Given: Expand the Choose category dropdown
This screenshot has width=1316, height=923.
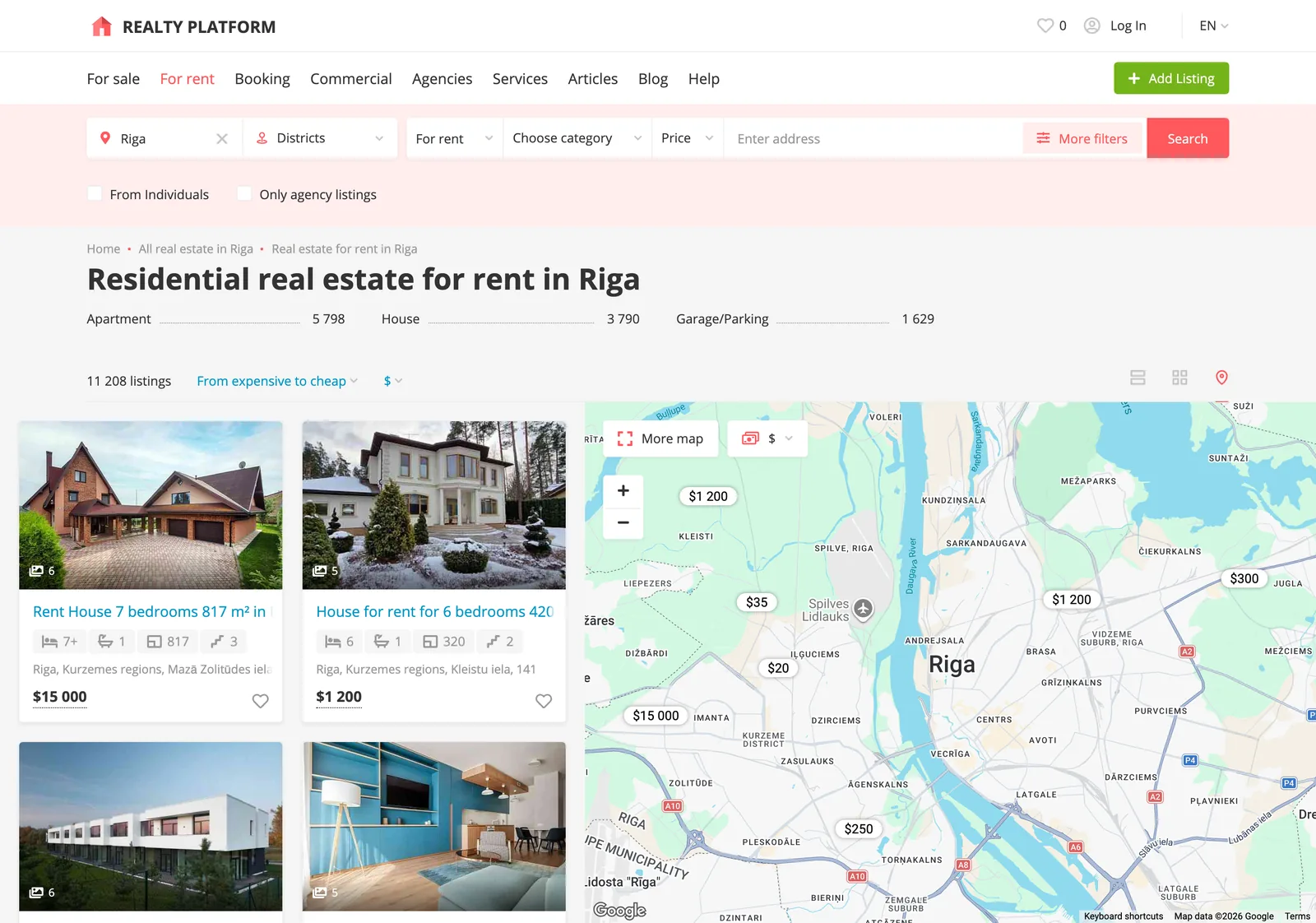Looking at the screenshot, I should pyautogui.click(x=577, y=138).
